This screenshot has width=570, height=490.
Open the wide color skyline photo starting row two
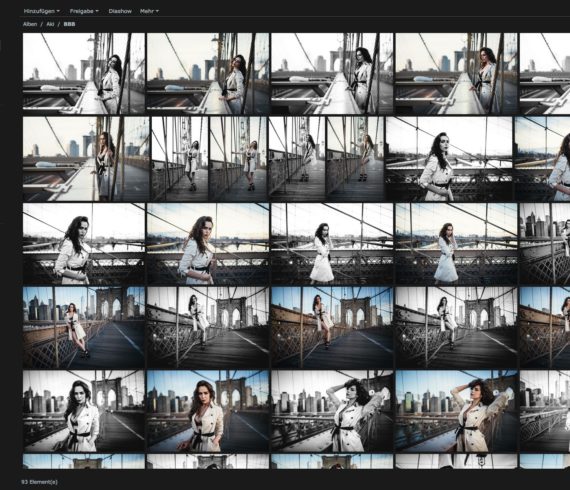click(x=86, y=158)
